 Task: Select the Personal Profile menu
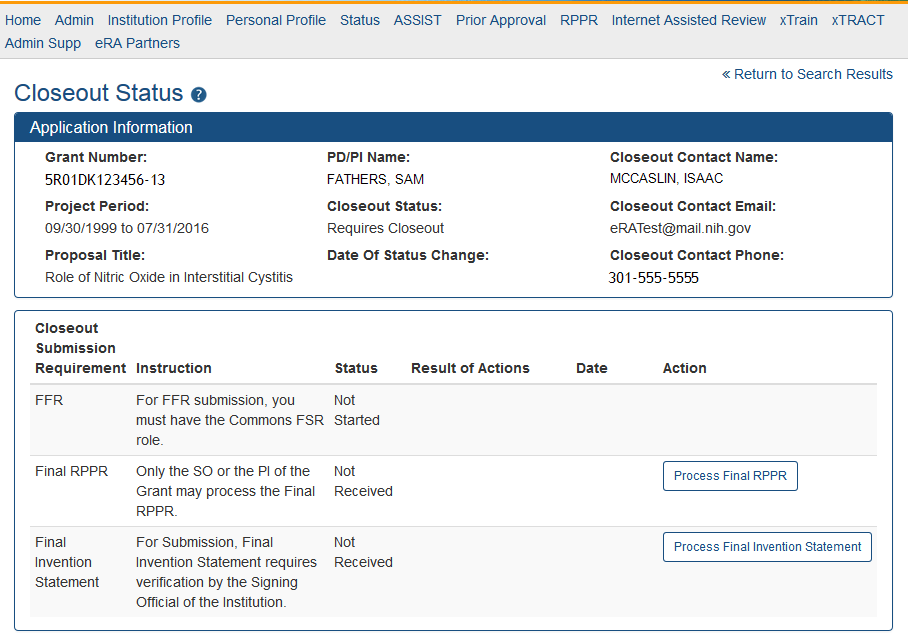coord(275,20)
